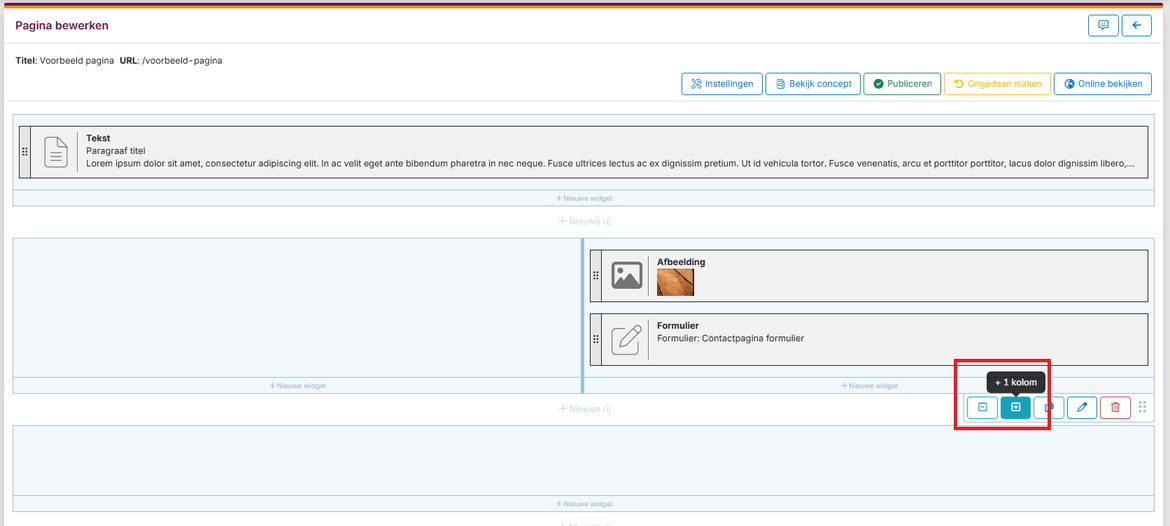Click the Tekst widget drag handle
The image size is (1170, 526).
point(25,152)
